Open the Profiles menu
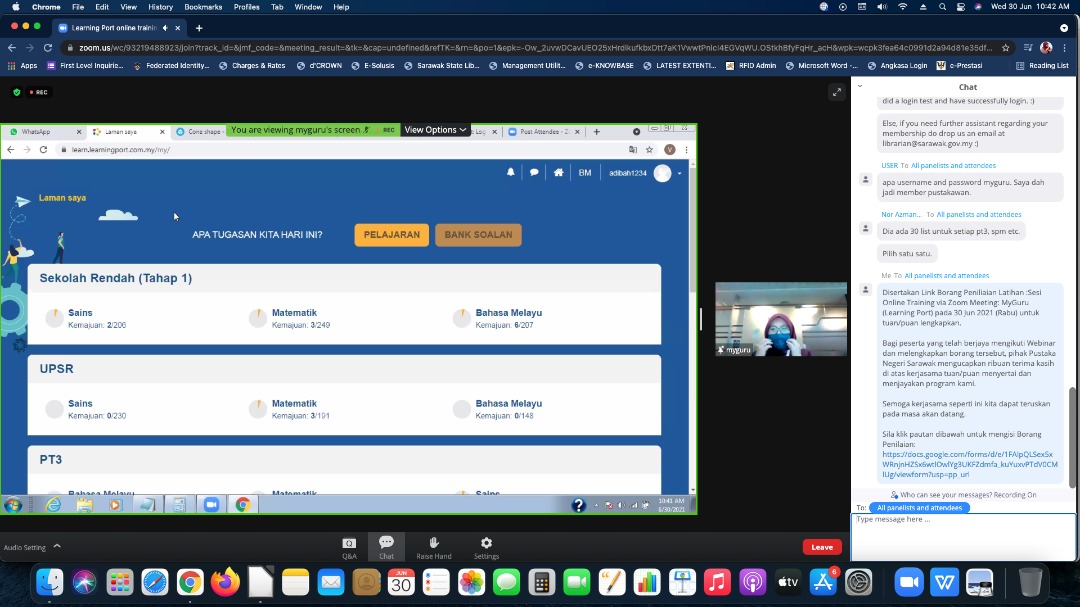 tap(247, 7)
